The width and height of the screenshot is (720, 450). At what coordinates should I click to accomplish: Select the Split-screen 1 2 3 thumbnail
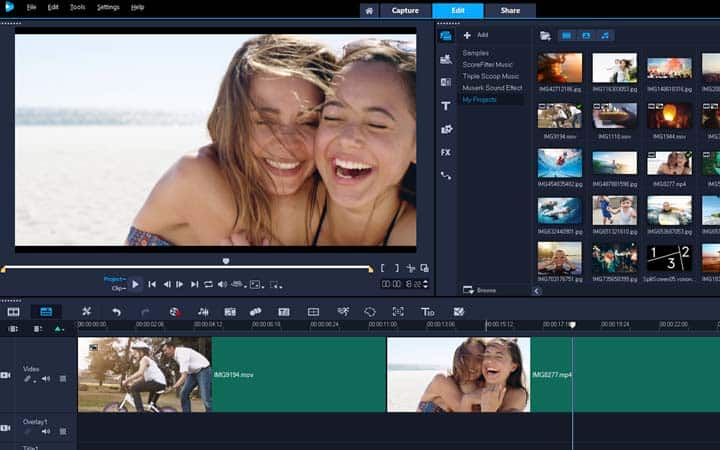669,257
